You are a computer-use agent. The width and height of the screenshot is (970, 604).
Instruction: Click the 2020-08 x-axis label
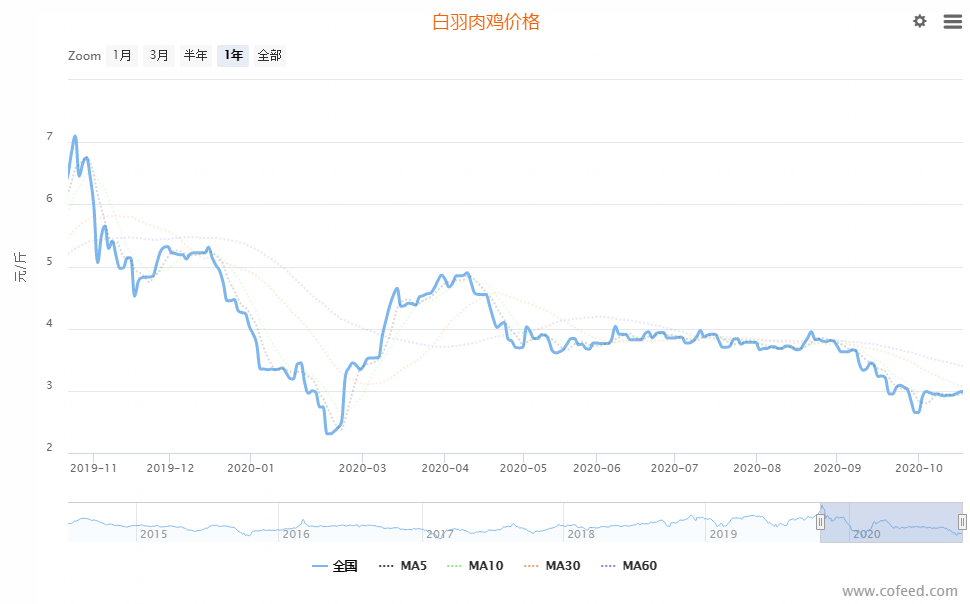click(757, 468)
